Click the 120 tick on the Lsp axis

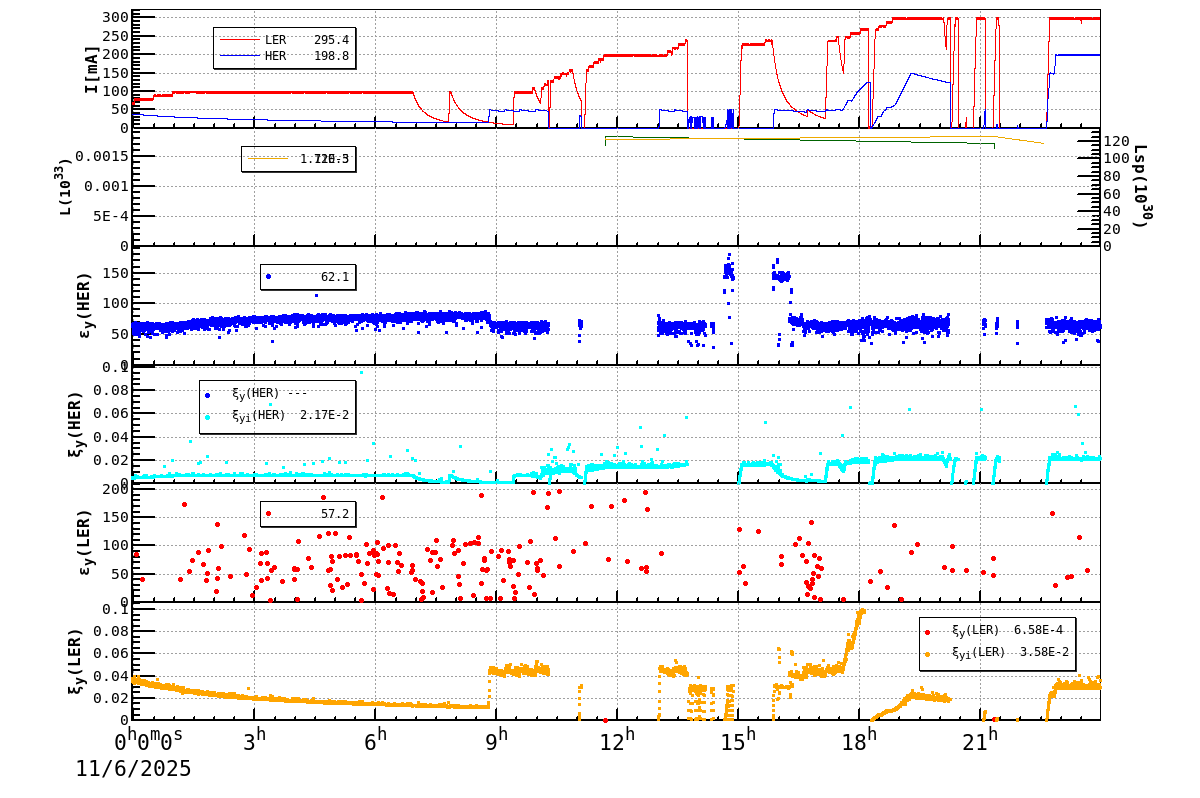(x=1117, y=141)
